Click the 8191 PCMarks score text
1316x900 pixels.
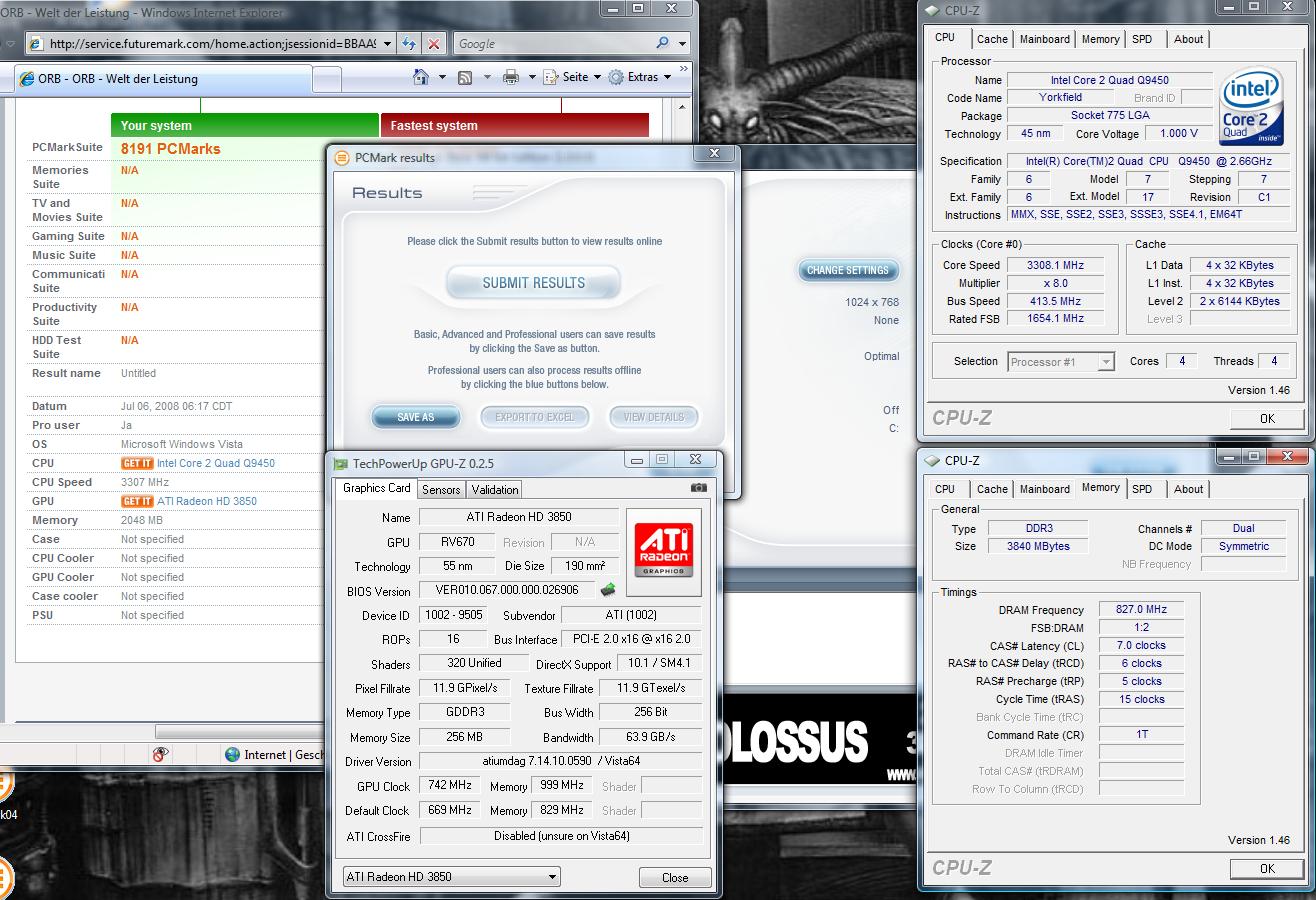(171, 149)
